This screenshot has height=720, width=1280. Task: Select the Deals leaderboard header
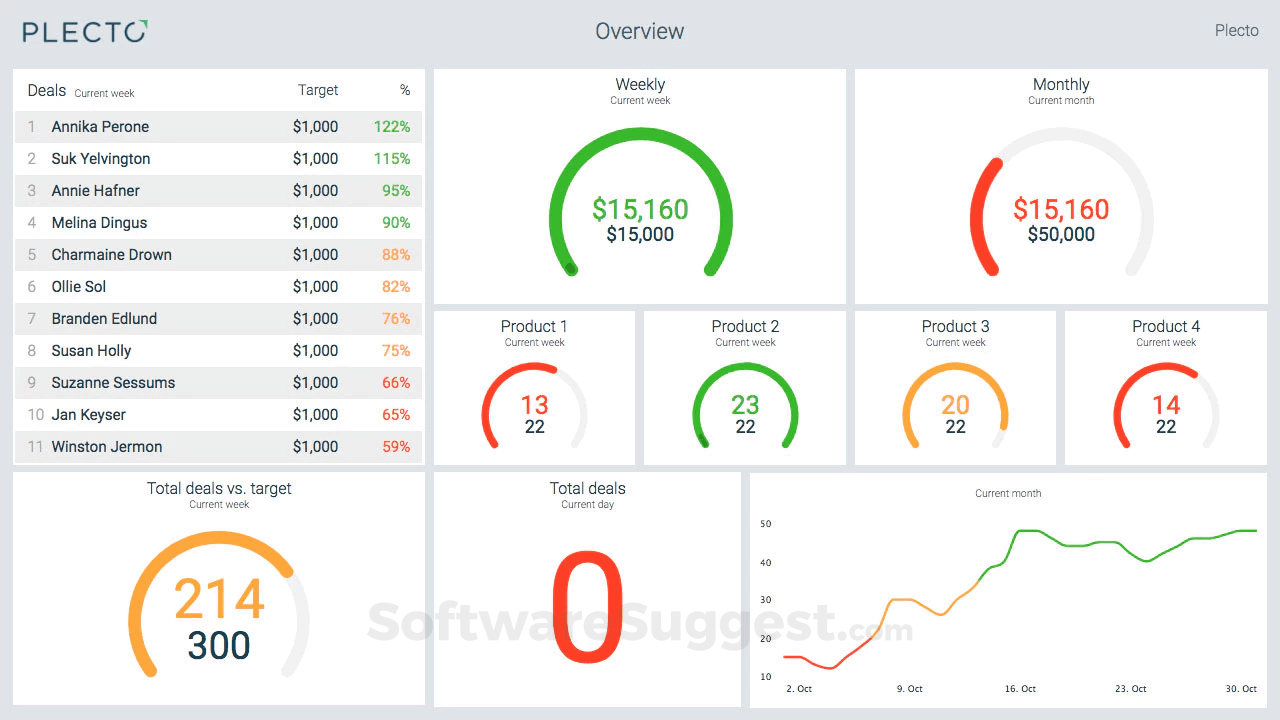point(46,90)
